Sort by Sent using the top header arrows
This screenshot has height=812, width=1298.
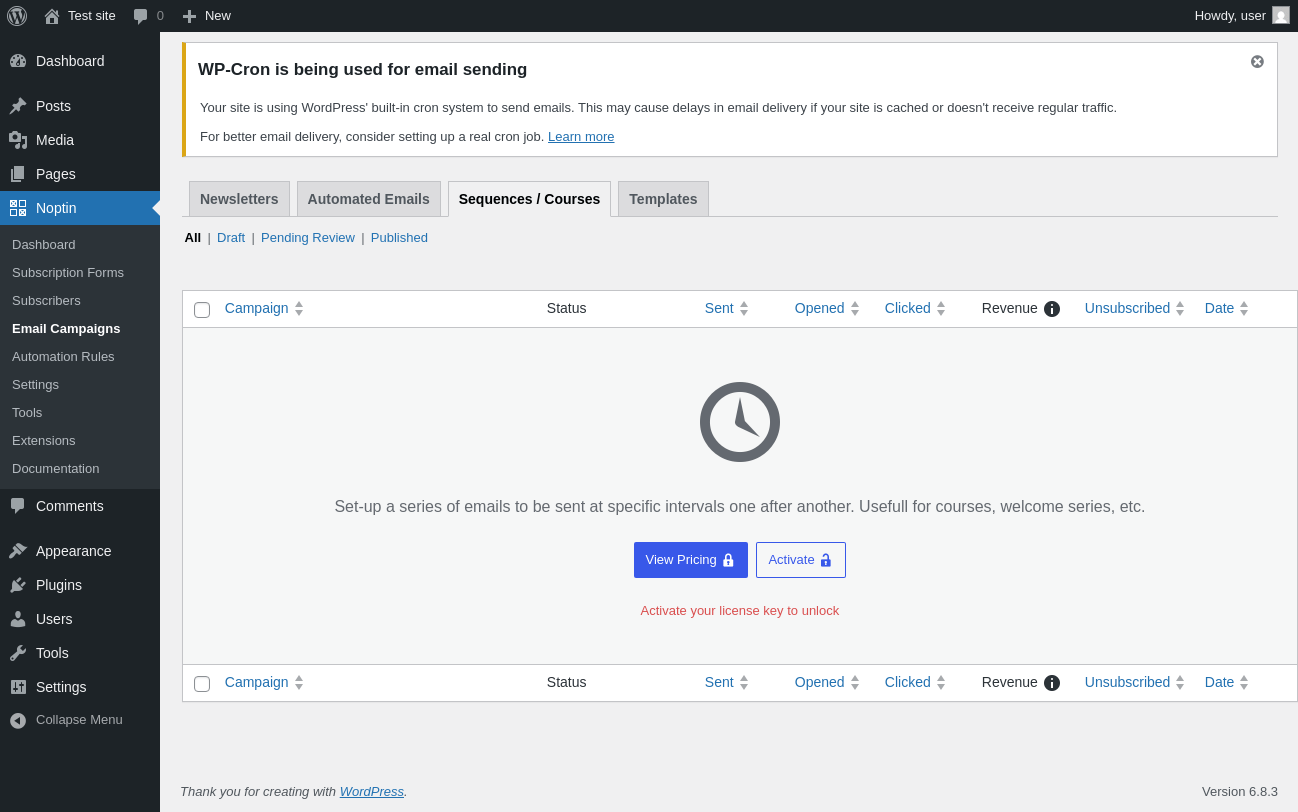(744, 309)
